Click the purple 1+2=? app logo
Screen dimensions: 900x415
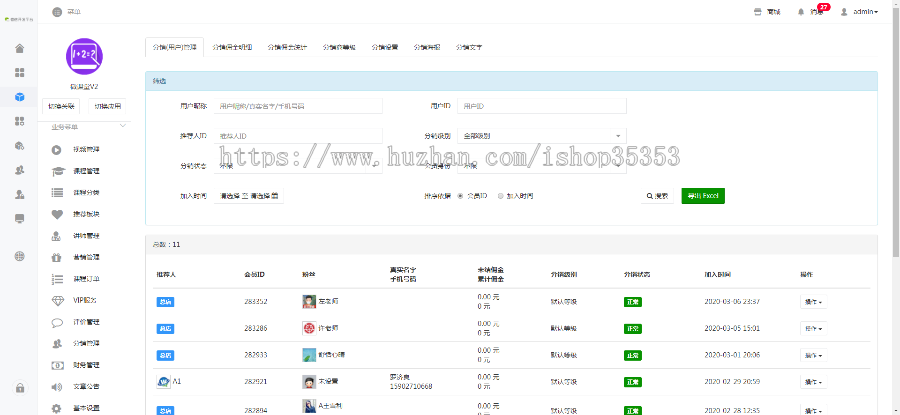(x=84, y=56)
